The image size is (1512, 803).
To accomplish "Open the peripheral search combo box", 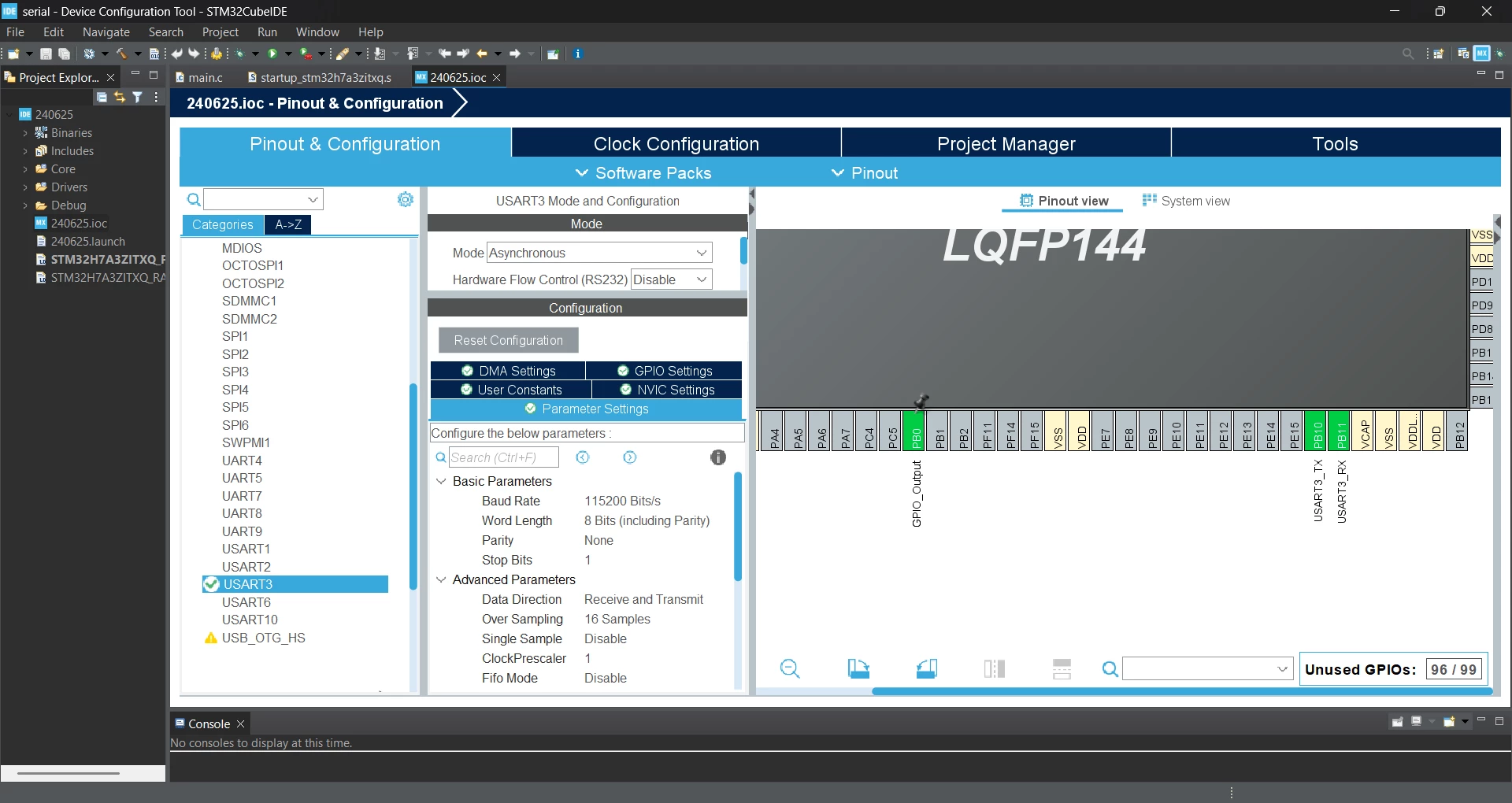I will (263, 199).
